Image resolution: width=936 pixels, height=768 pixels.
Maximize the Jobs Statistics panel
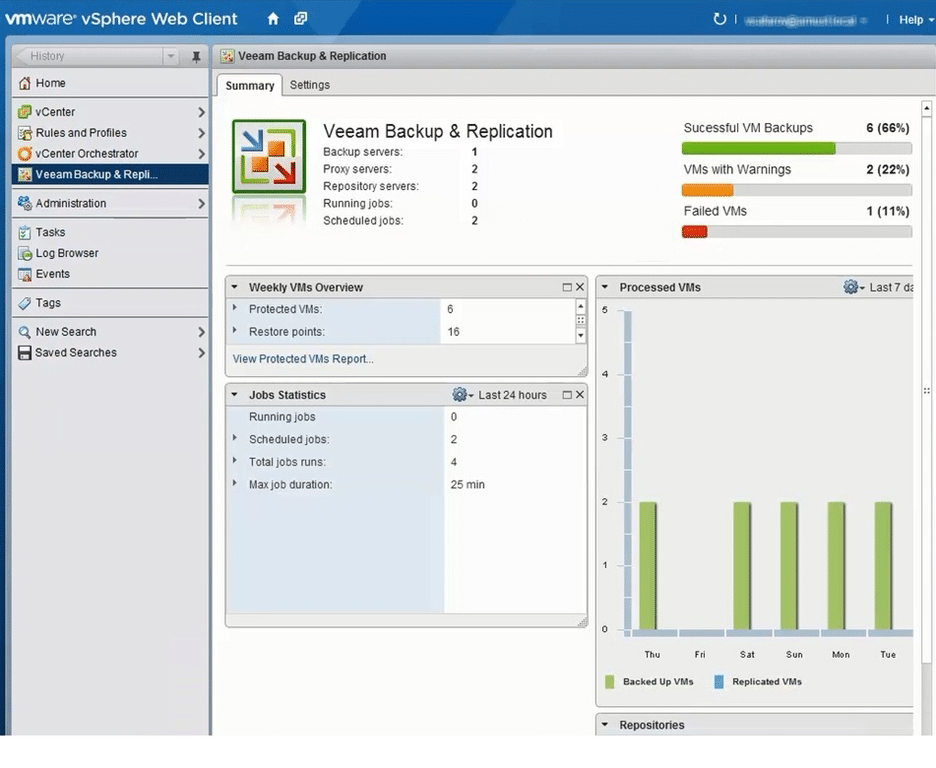pyautogui.click(x=567, y=395)
